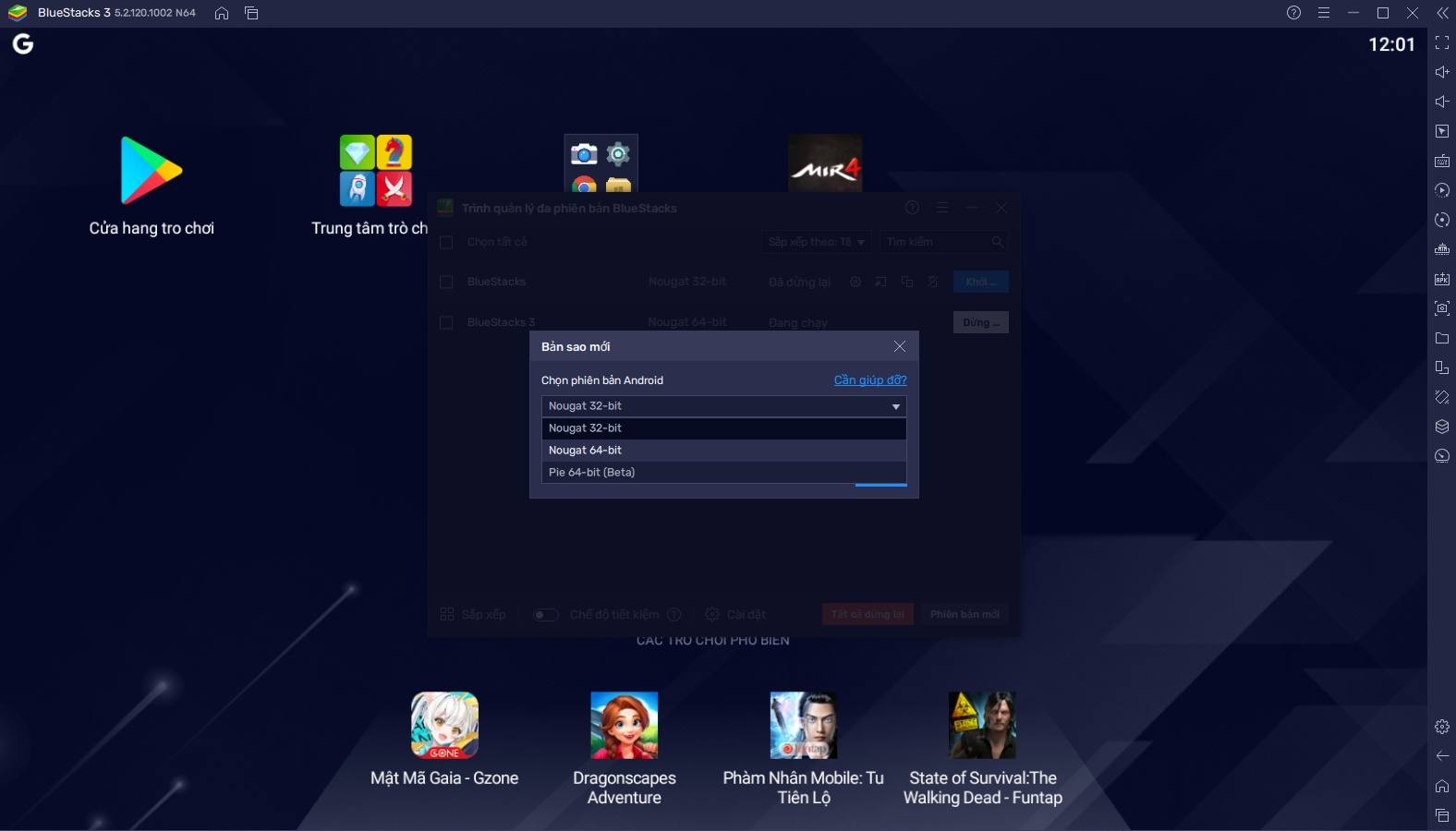
Task: Click the Dừng stop button for BlueStacks 3
Action: click(980, 322)
